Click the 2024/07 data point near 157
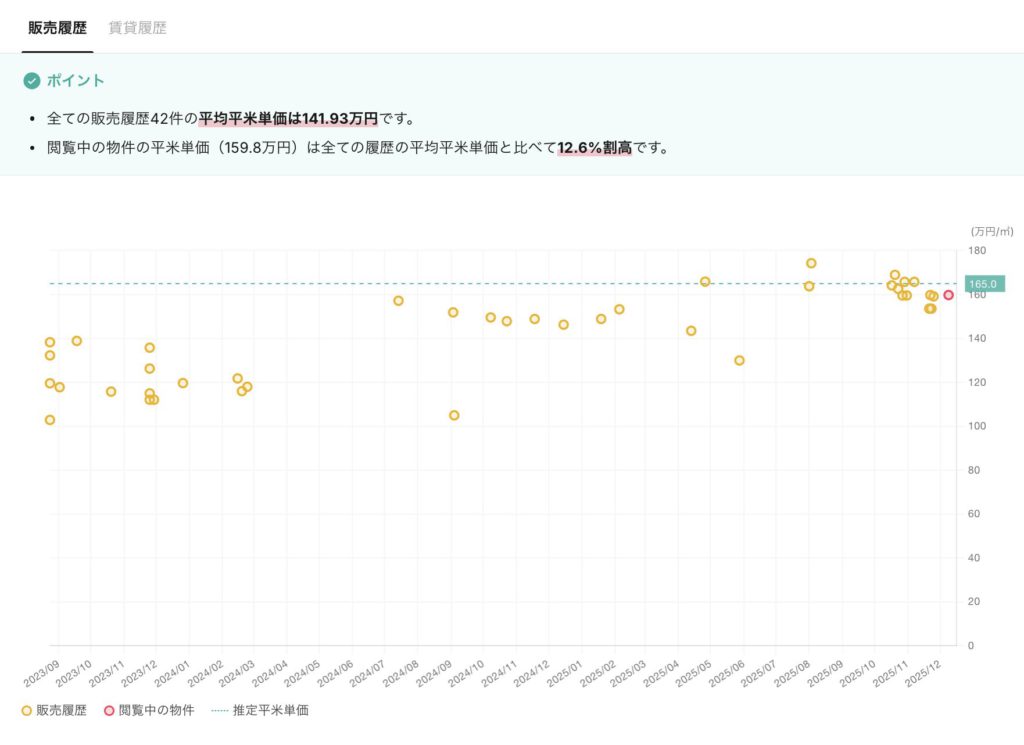Image resolution: width=1024 pixels, height=745 pixels. (x=398, y=300)
